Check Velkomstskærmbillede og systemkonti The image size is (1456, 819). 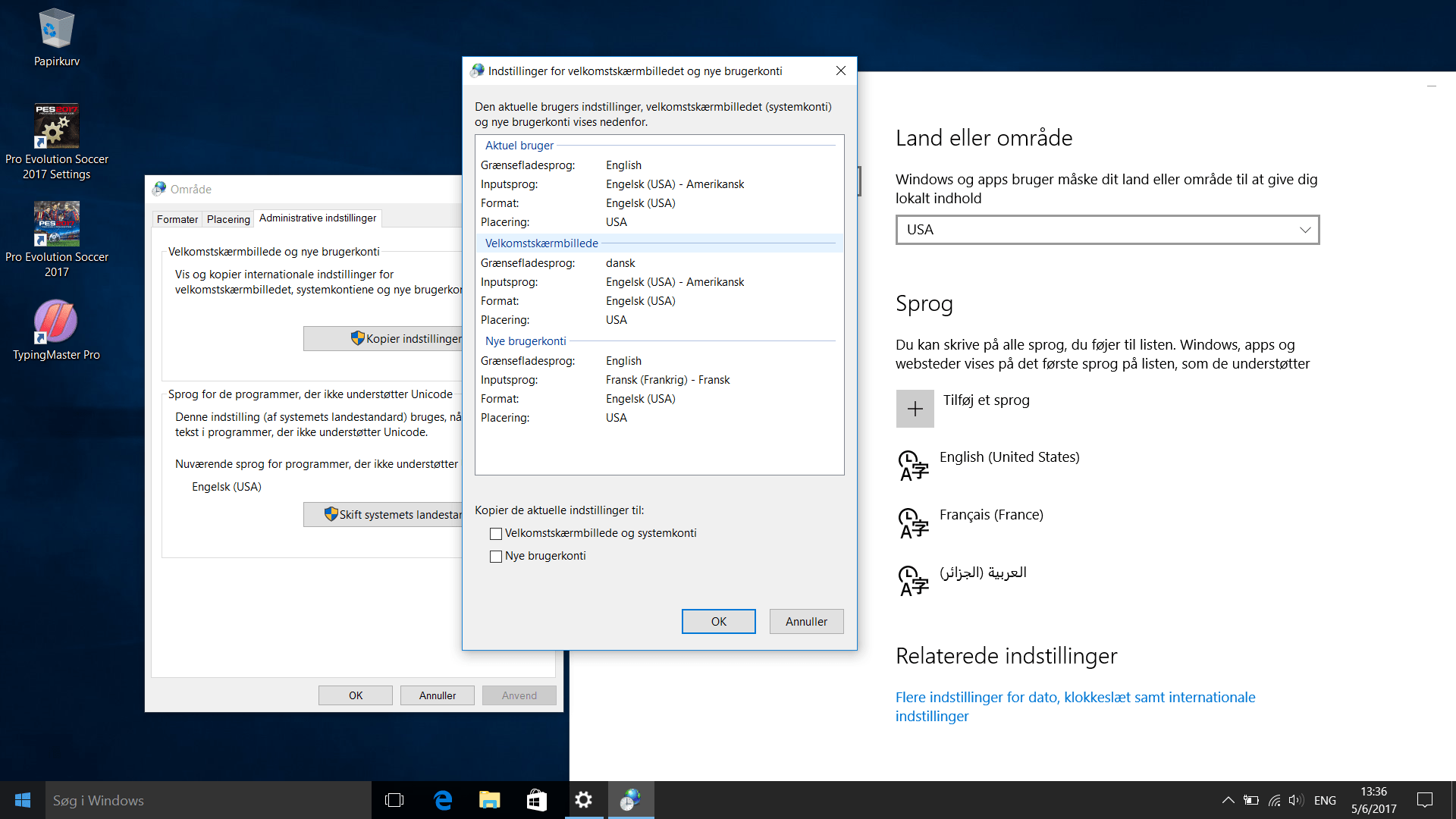496,533
